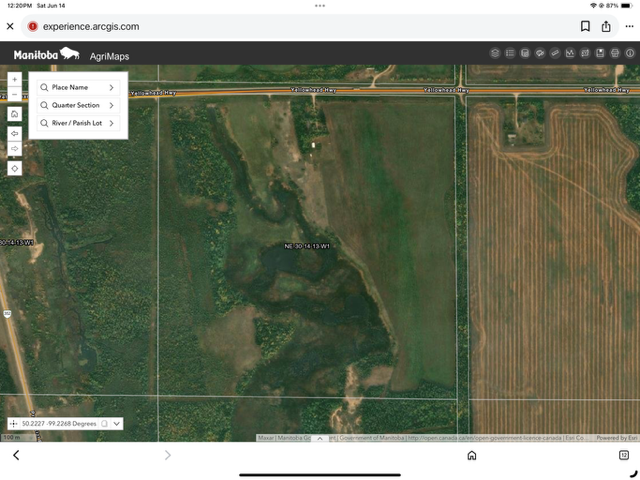Open the Print tool icon

[x=614, y=53]
